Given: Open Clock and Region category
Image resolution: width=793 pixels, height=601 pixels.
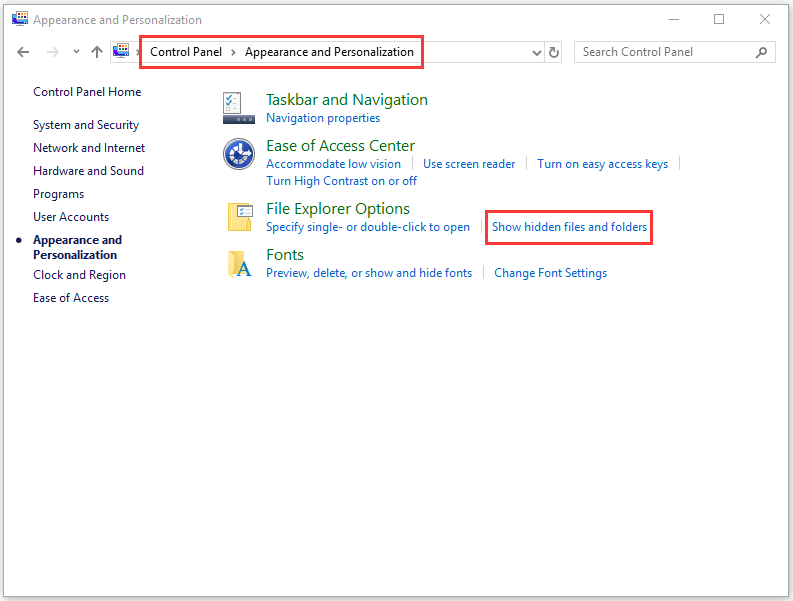Looking at the screenshot, I should tap(79, 275).
